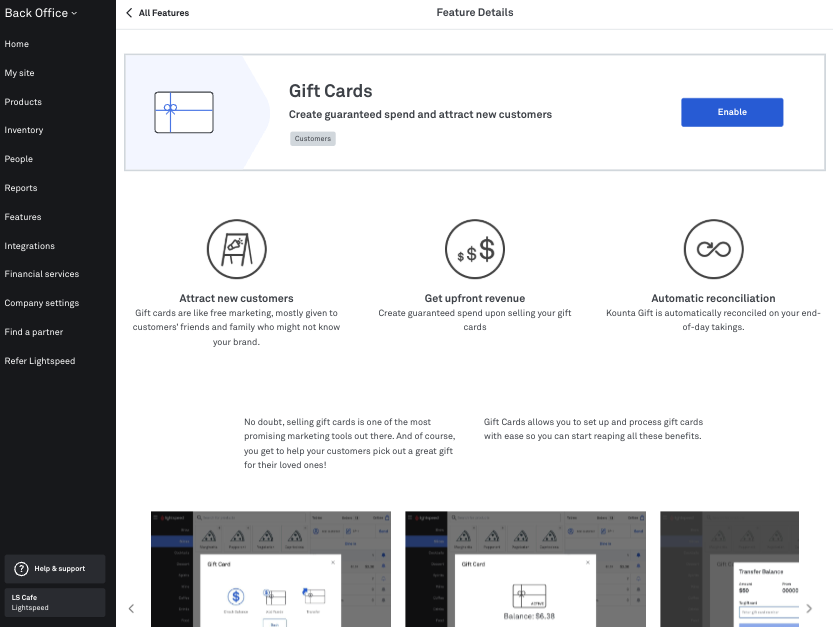Open Refer Lightspeed in the sidebar
This screenshot has width=833, height=627.
(40, 361)
